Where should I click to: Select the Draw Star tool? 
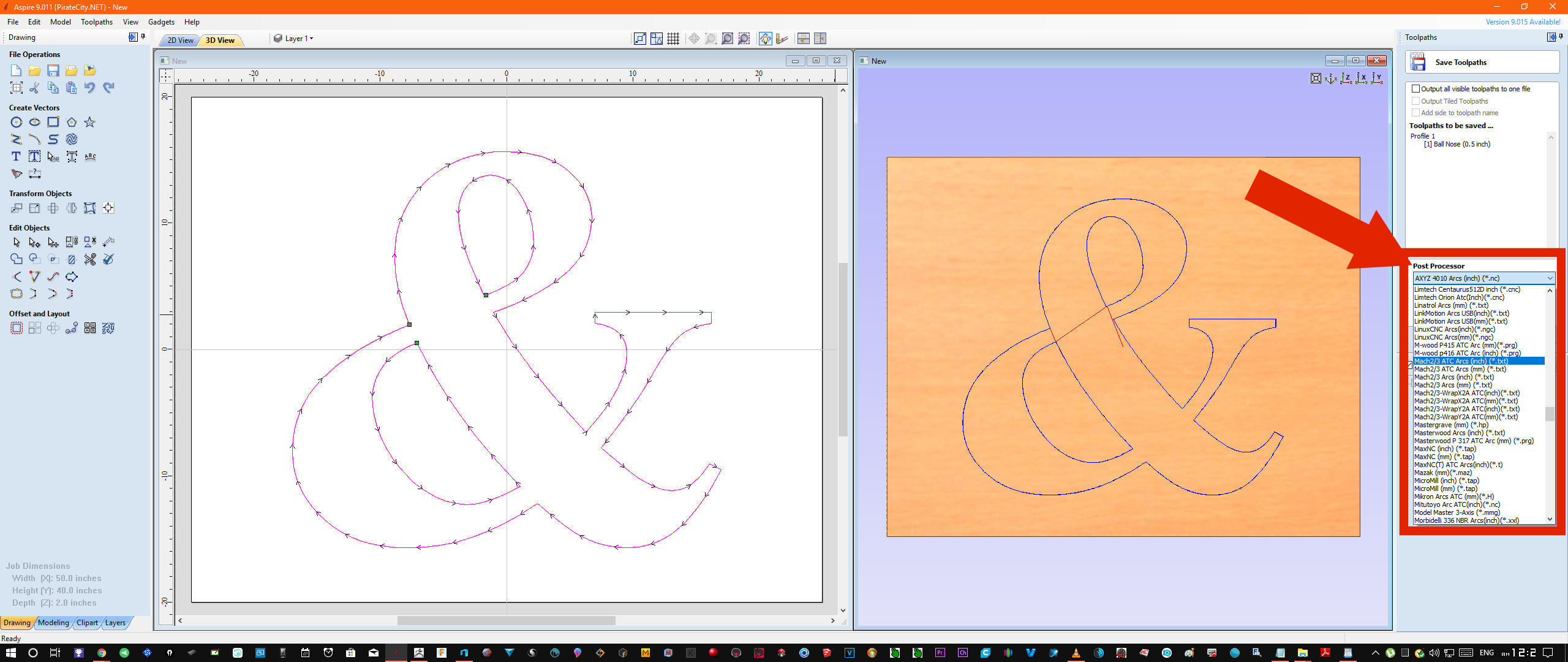(90, 122)
